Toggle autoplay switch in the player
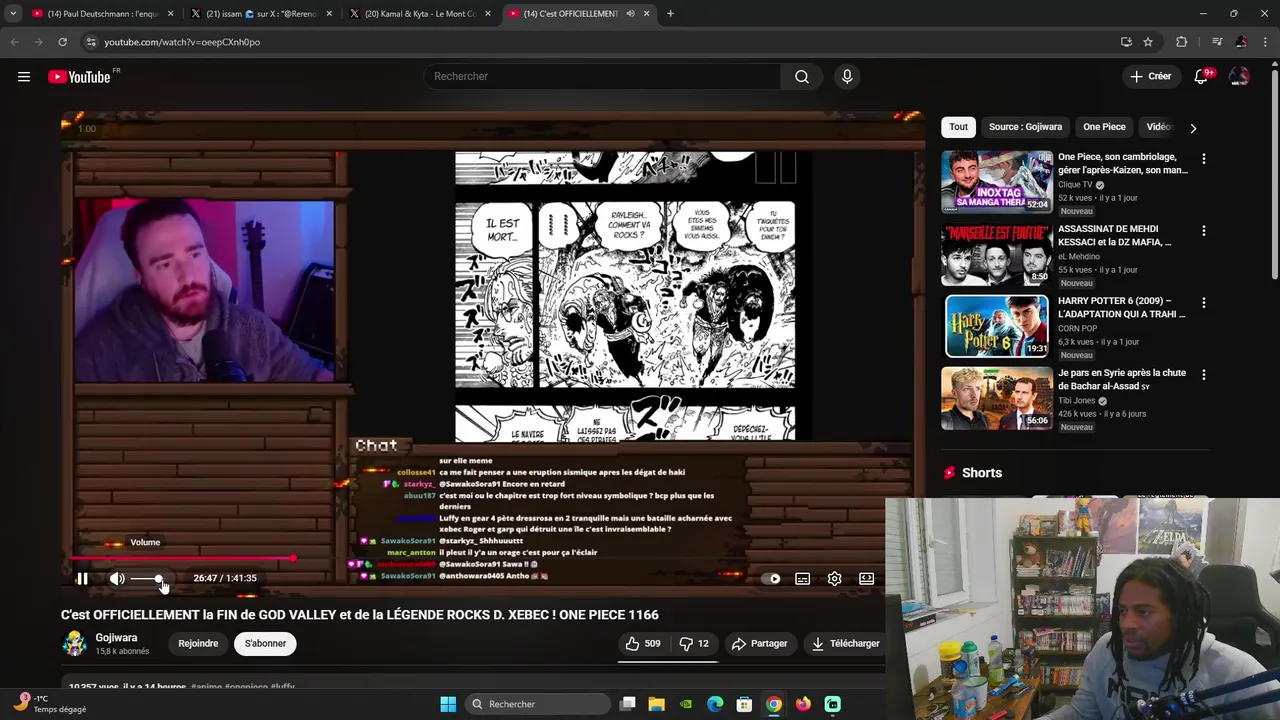1280x720 pixels. pyautogui.click(x=771, y=579)
